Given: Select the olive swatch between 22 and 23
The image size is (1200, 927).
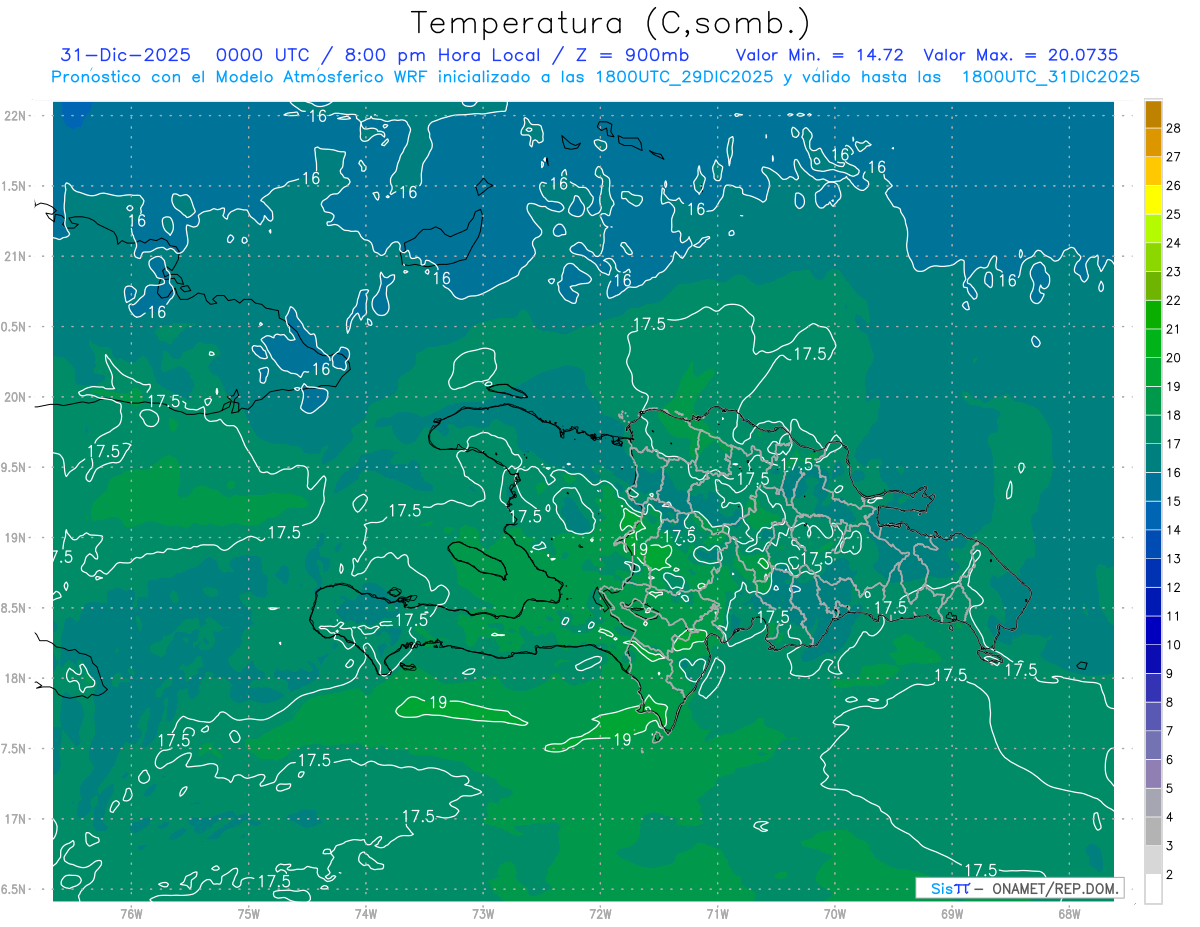Looking at the screenshot, I should click(1153, 286).
